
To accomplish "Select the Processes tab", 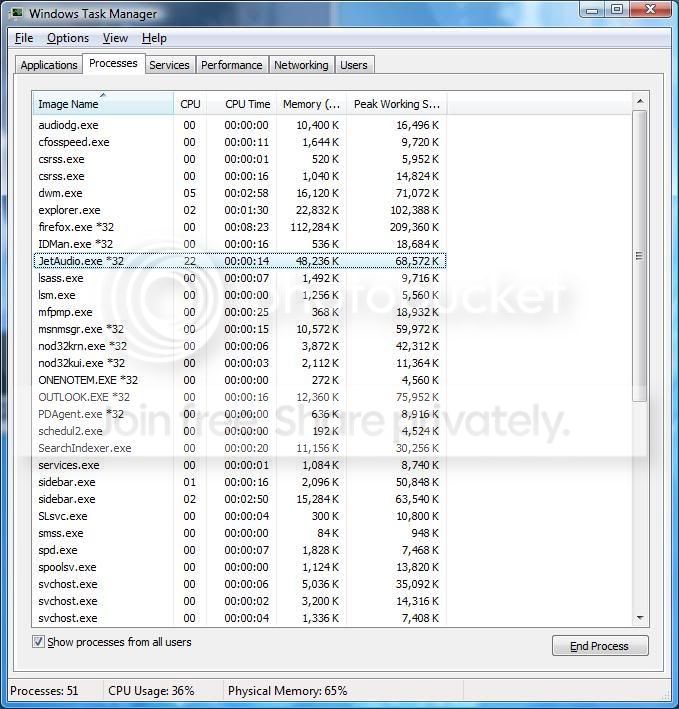I will point(113,63).
